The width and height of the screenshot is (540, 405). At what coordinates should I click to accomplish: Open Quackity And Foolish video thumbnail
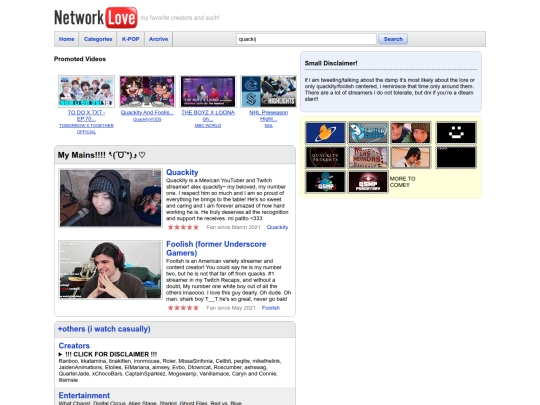coord(147,91)
